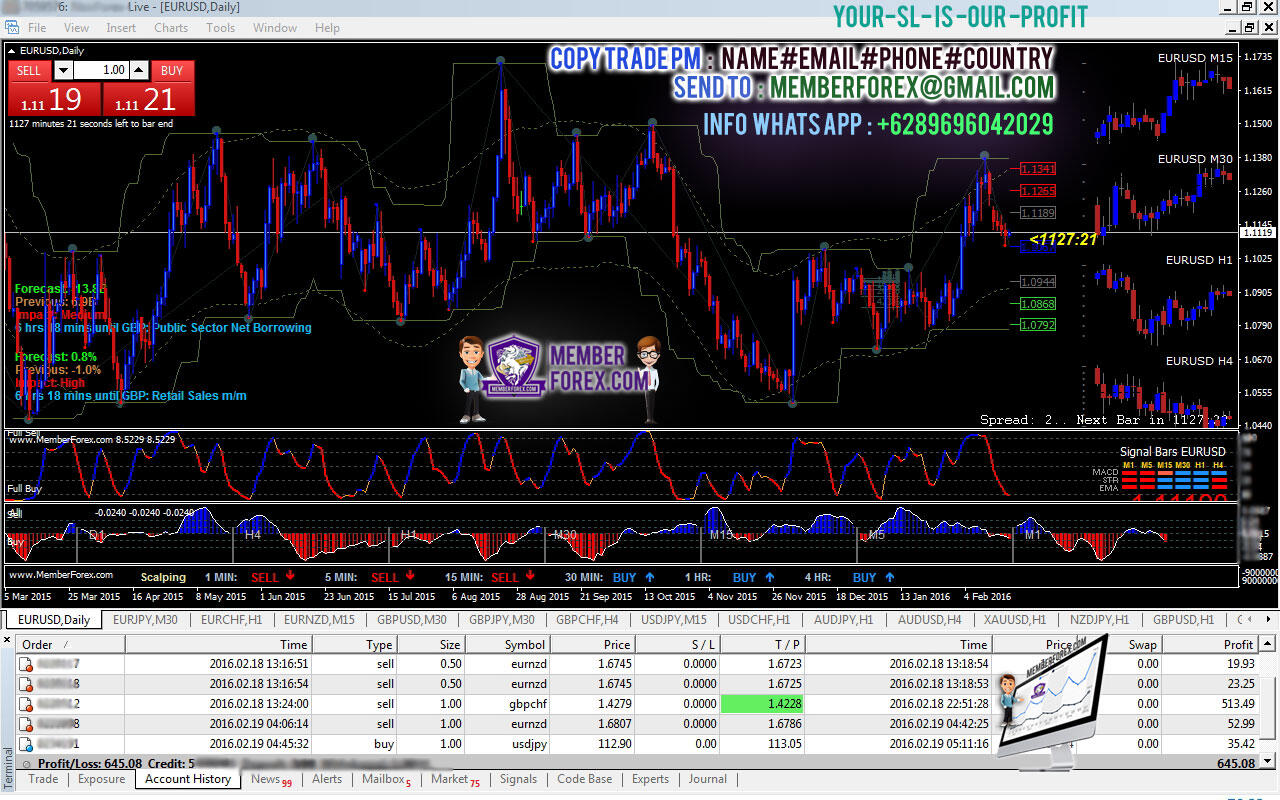Image resolution: width=1280 pixels, height=800 pixels.
Task: Switch to the GBPUSD,M30 chart tab
Action: point(411,620)
